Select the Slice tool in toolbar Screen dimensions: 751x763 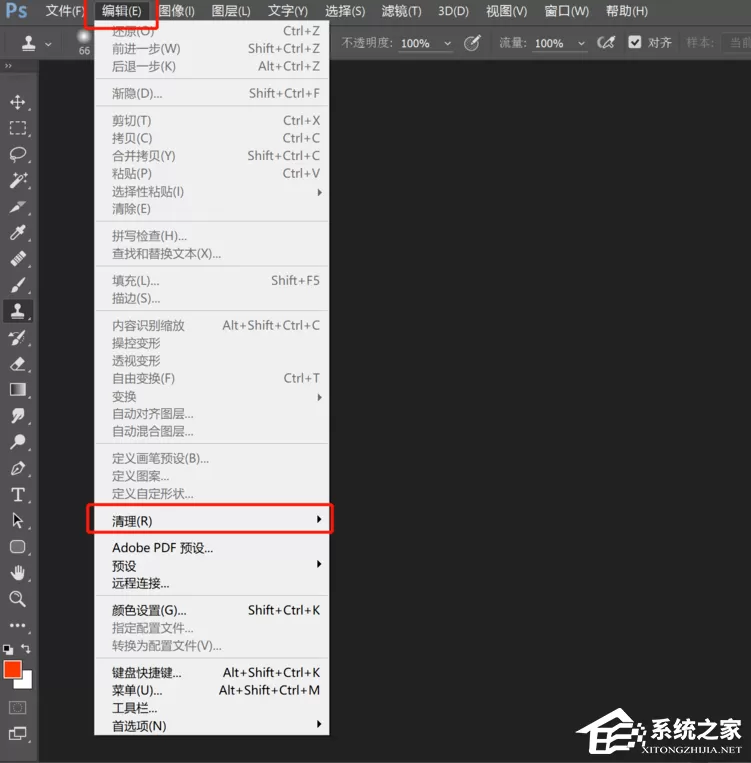click(18, 207)
